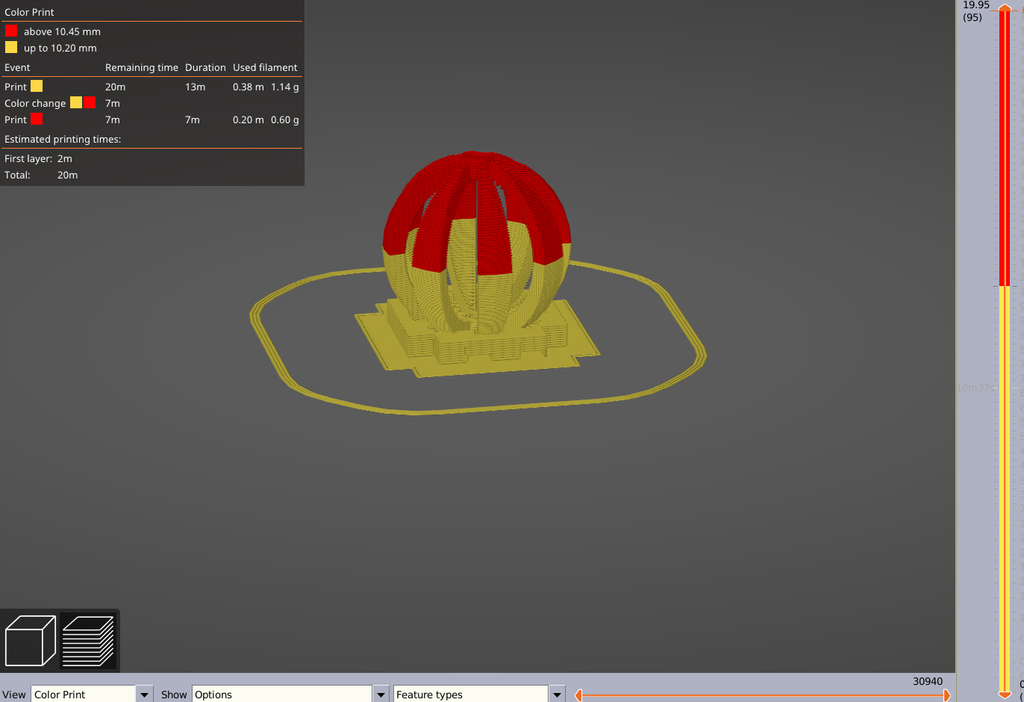Switch to the 3D editor view
Screen dimensions: 1024x702
click(30, 639)
